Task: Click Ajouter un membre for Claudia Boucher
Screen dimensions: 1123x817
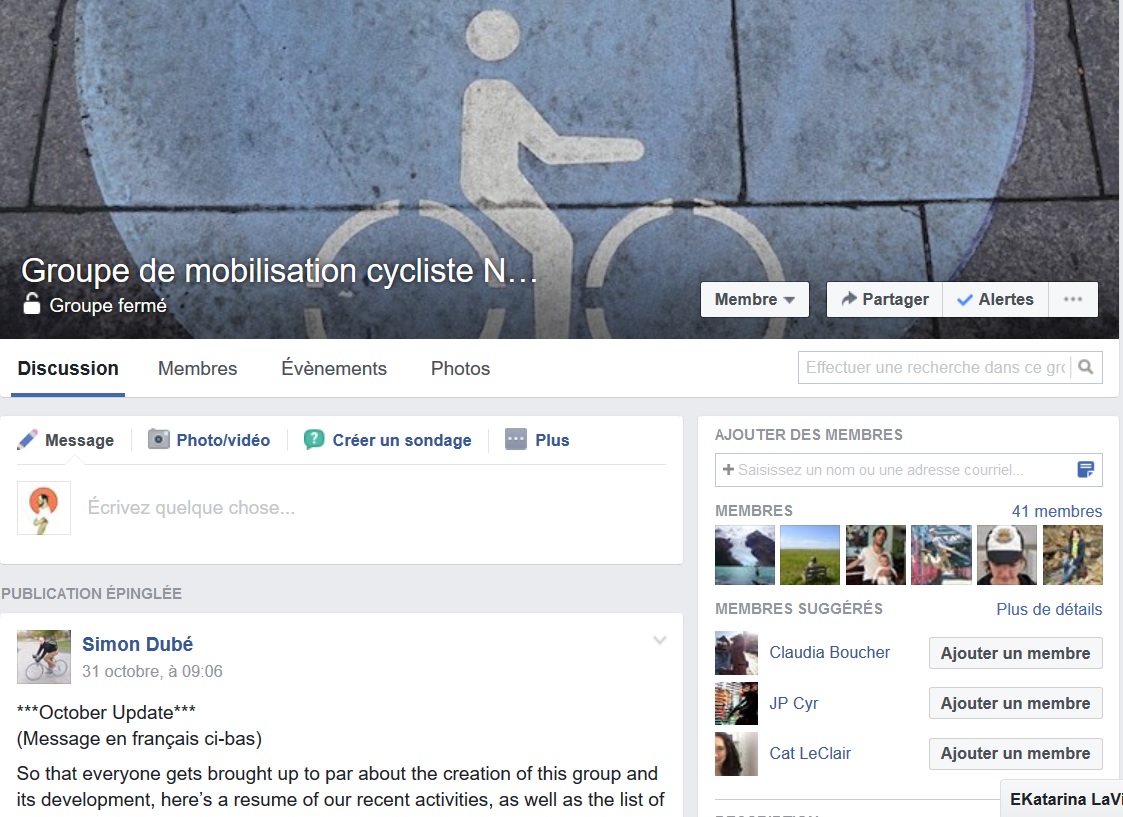Action: pyautogui.click(x=1016, y=653)
